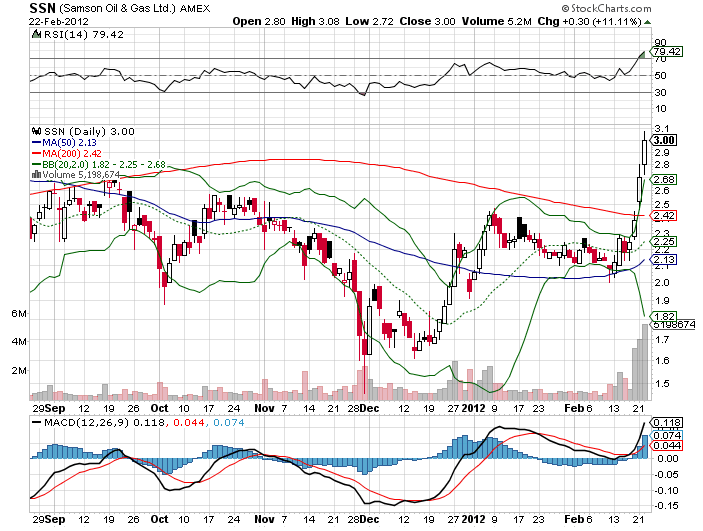Click the RSI(14) 79.42 legend text
The height and width of the screenshot is (531, 703).
pos(83,35)
